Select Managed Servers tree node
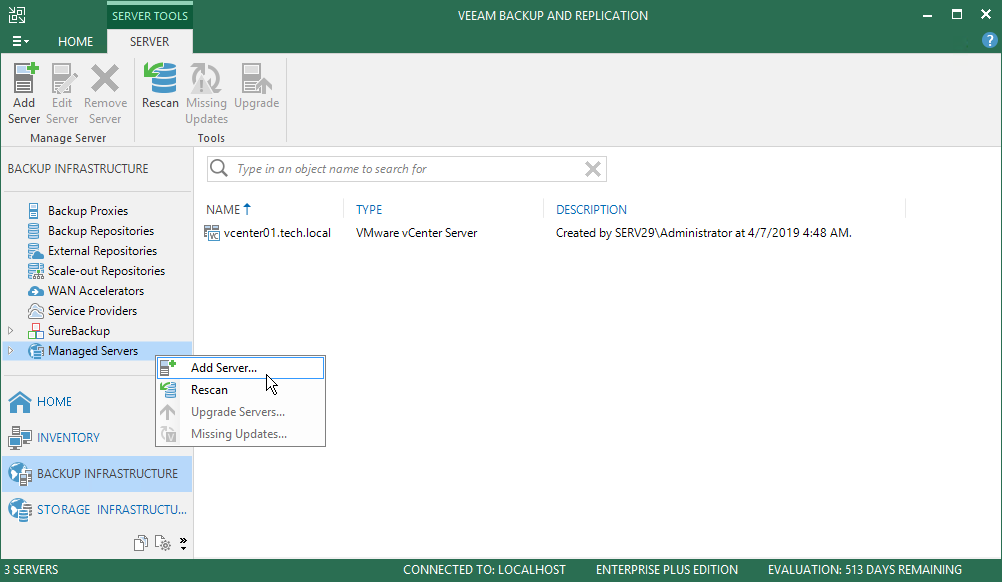The image size is (1002, 582). click(x=93, y=351)
